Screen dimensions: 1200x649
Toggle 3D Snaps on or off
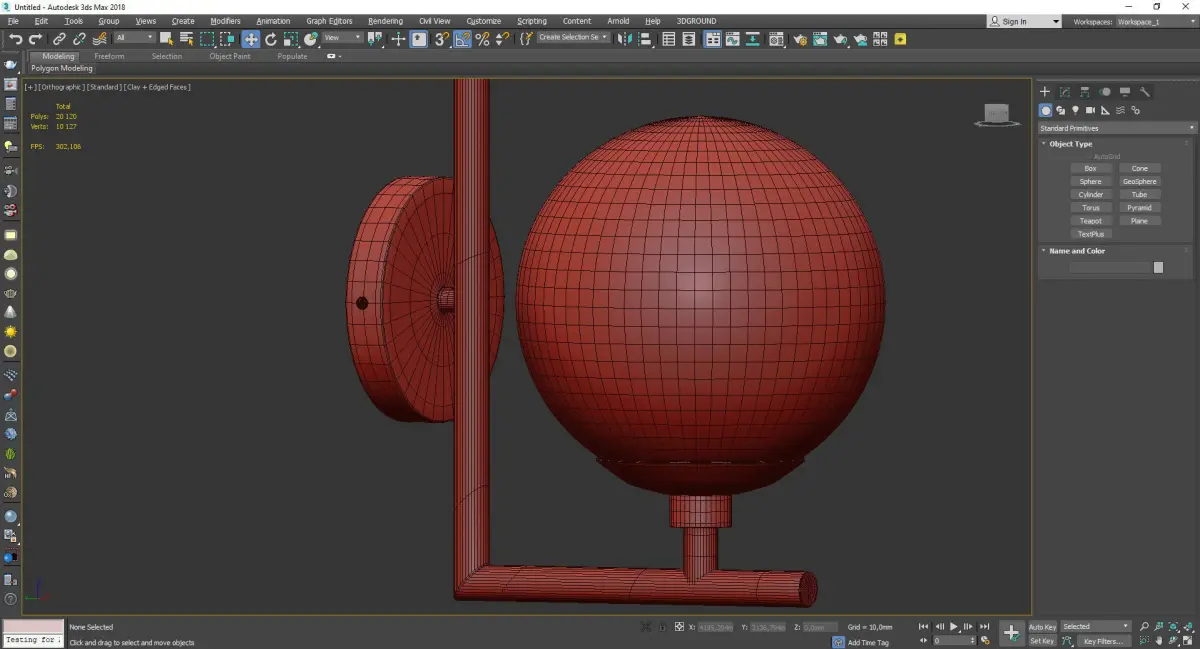[x=441, y=39]
